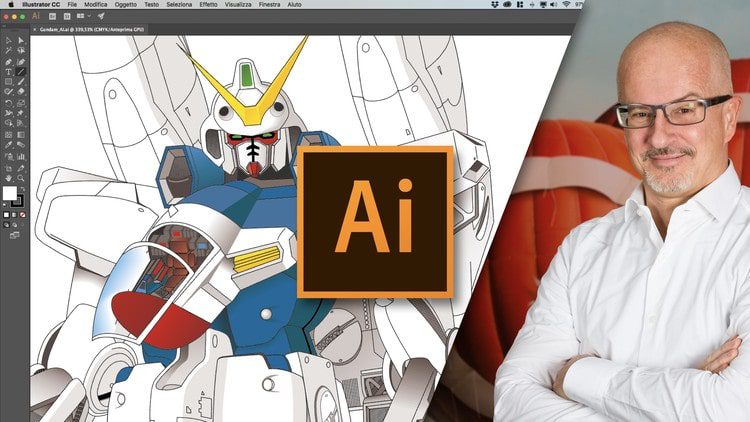Close the Gundam_AI.ai document tab

point(32,30)
